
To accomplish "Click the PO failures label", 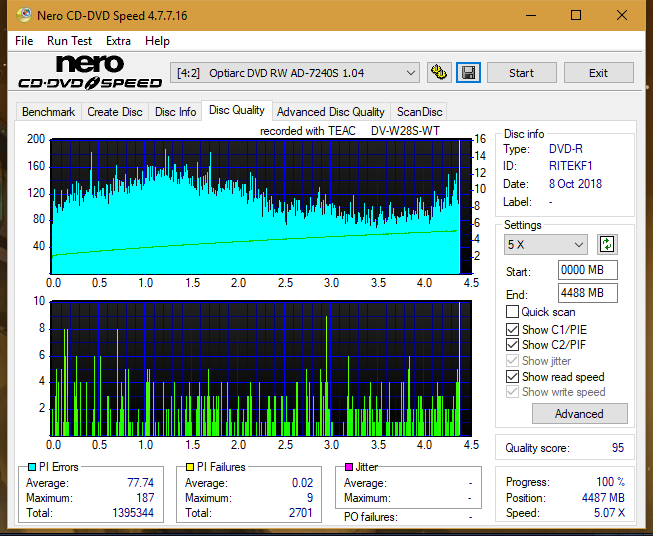I will pos(371,517).
